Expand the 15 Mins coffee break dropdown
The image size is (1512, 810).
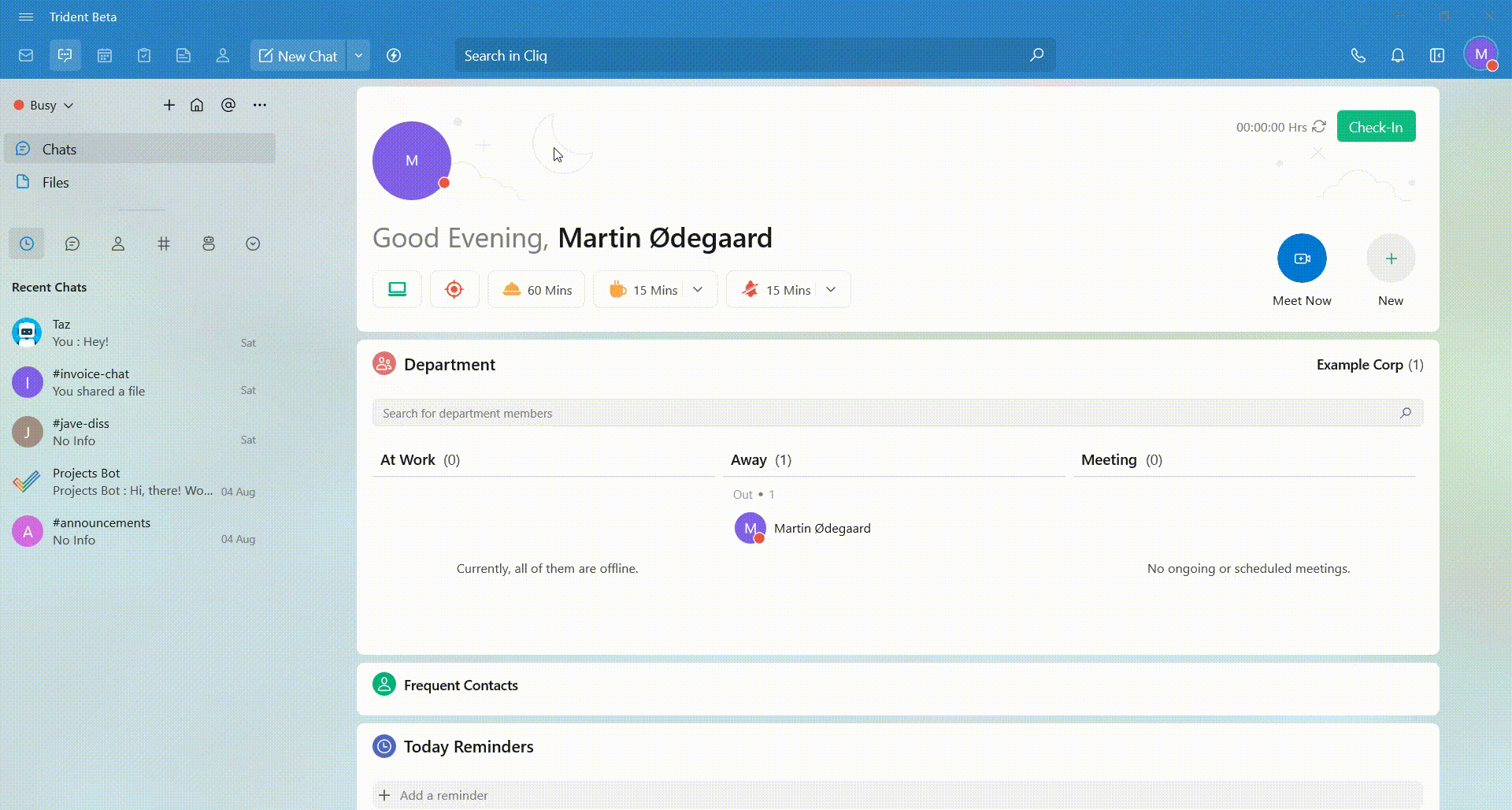pyautogui.click(x=698, y=290)
